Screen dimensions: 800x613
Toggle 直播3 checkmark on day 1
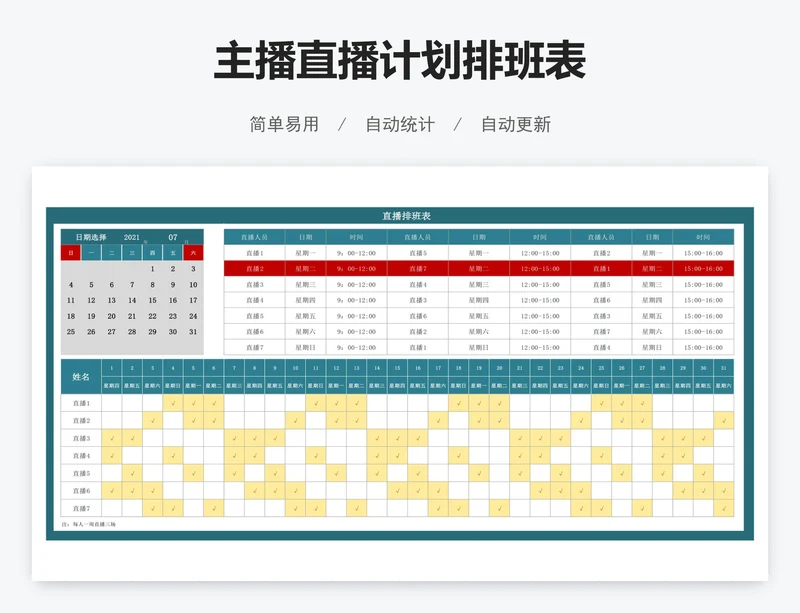pos(112,438)
